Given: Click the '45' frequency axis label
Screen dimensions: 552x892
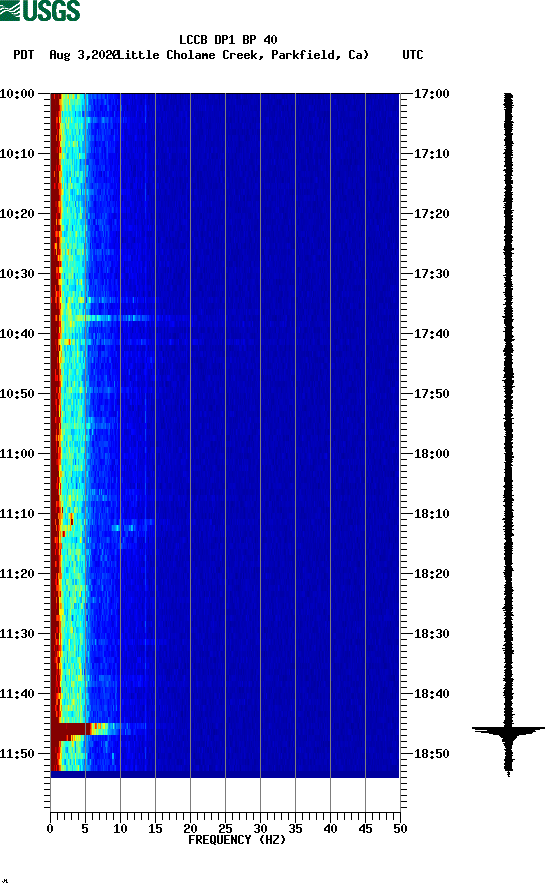Looking at the screenshot, I should [x=365, y=829].
